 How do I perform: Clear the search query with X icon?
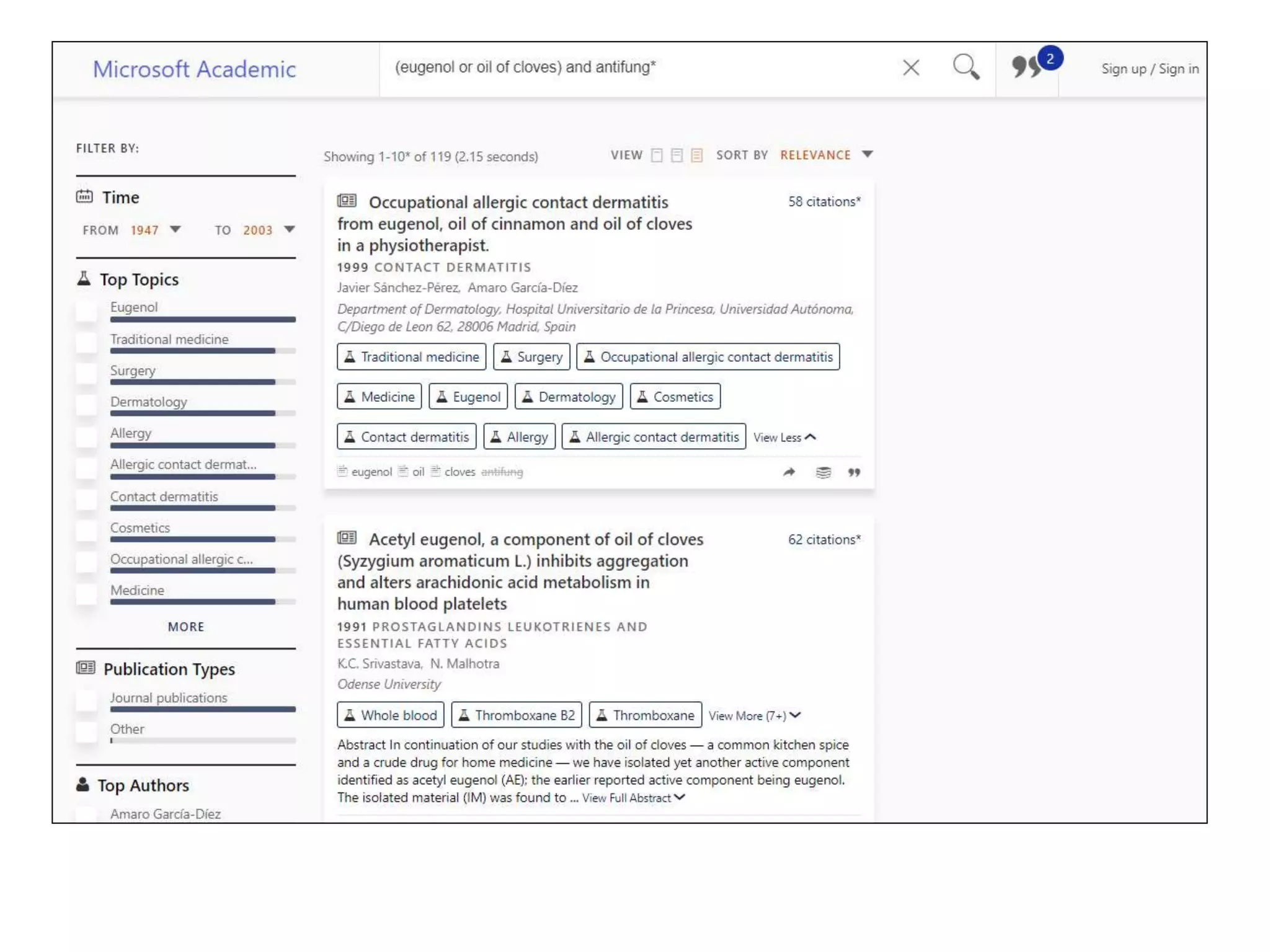click(910, 68)
